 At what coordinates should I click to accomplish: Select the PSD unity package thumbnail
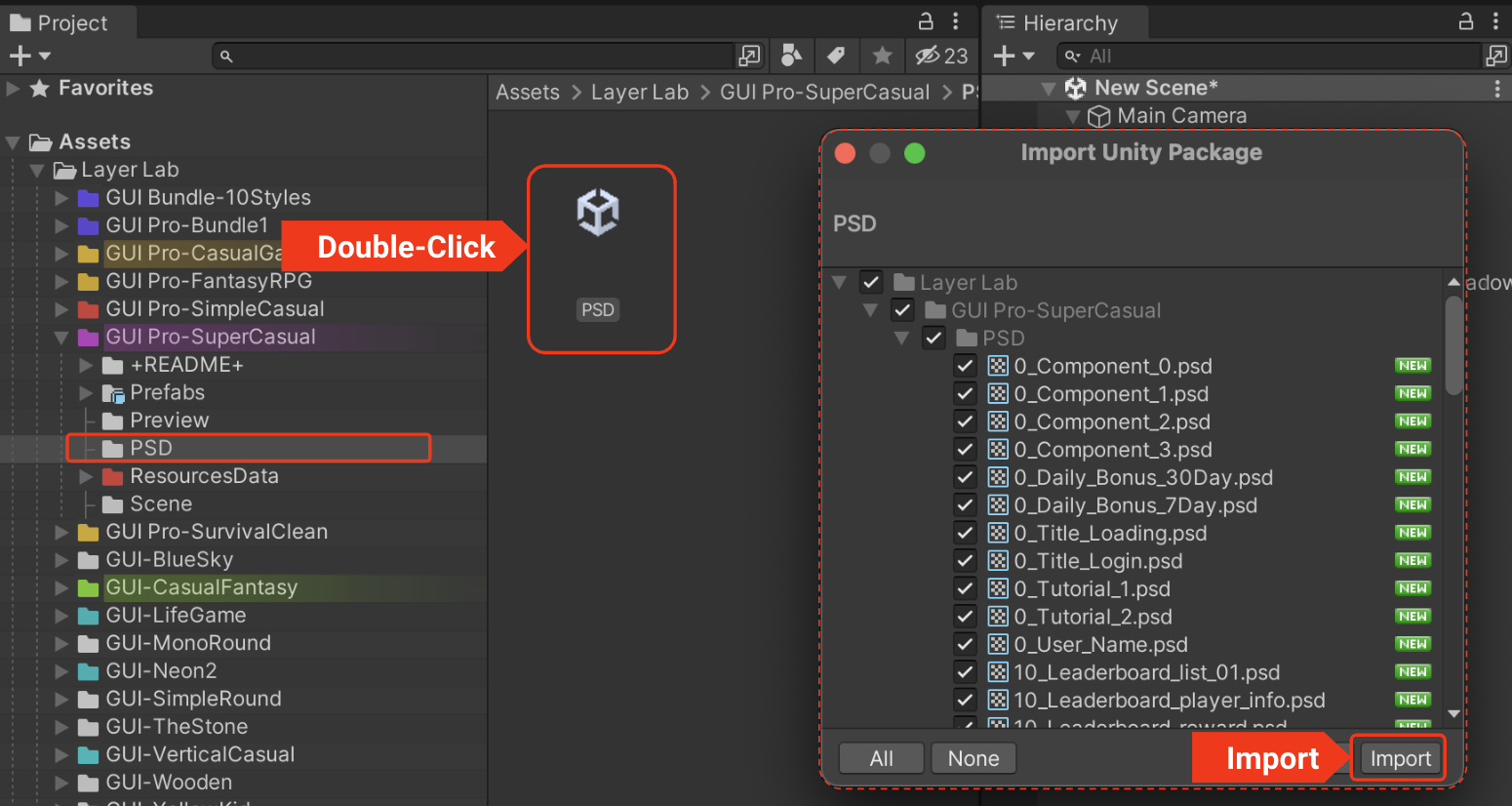tap(599, 258)
